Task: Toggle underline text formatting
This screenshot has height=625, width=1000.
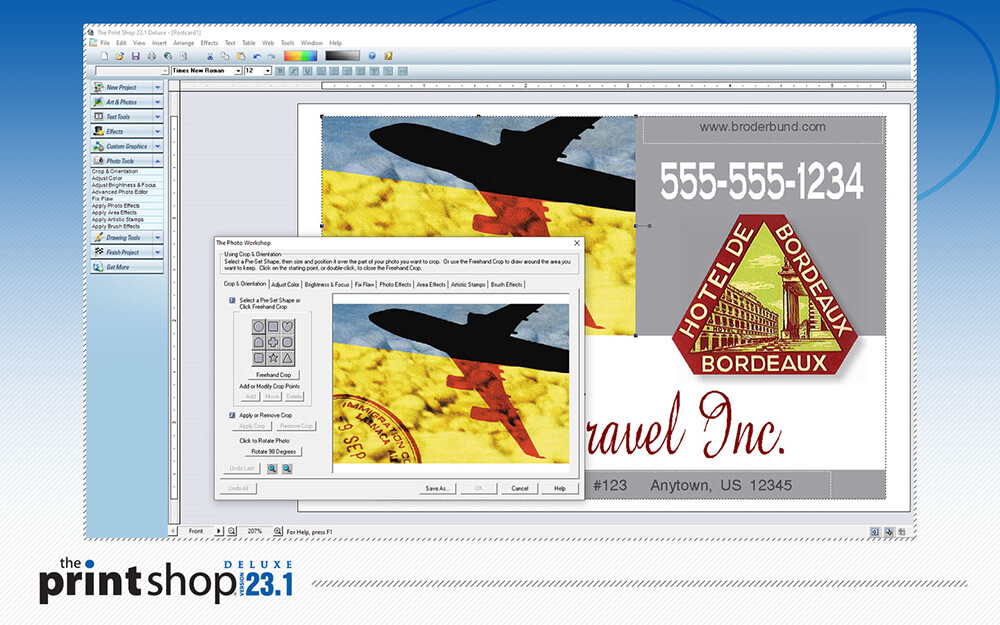Action: (x=307, y=71)
